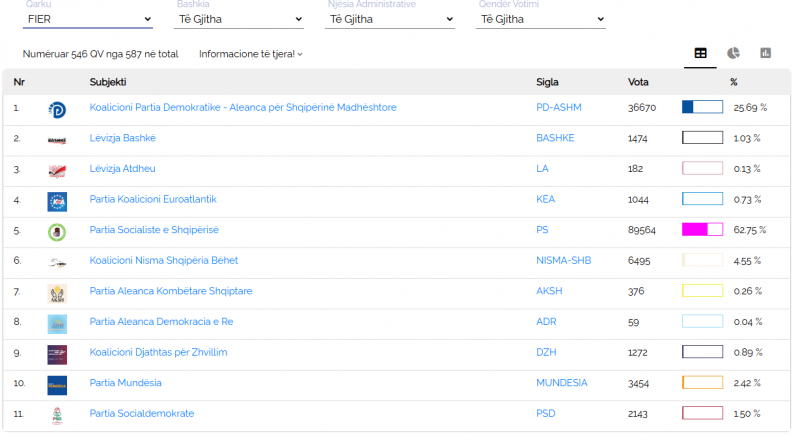Viewport: 800px width, 435px height.
Task: Click the Subjekti column header
Action: point(108,82)
